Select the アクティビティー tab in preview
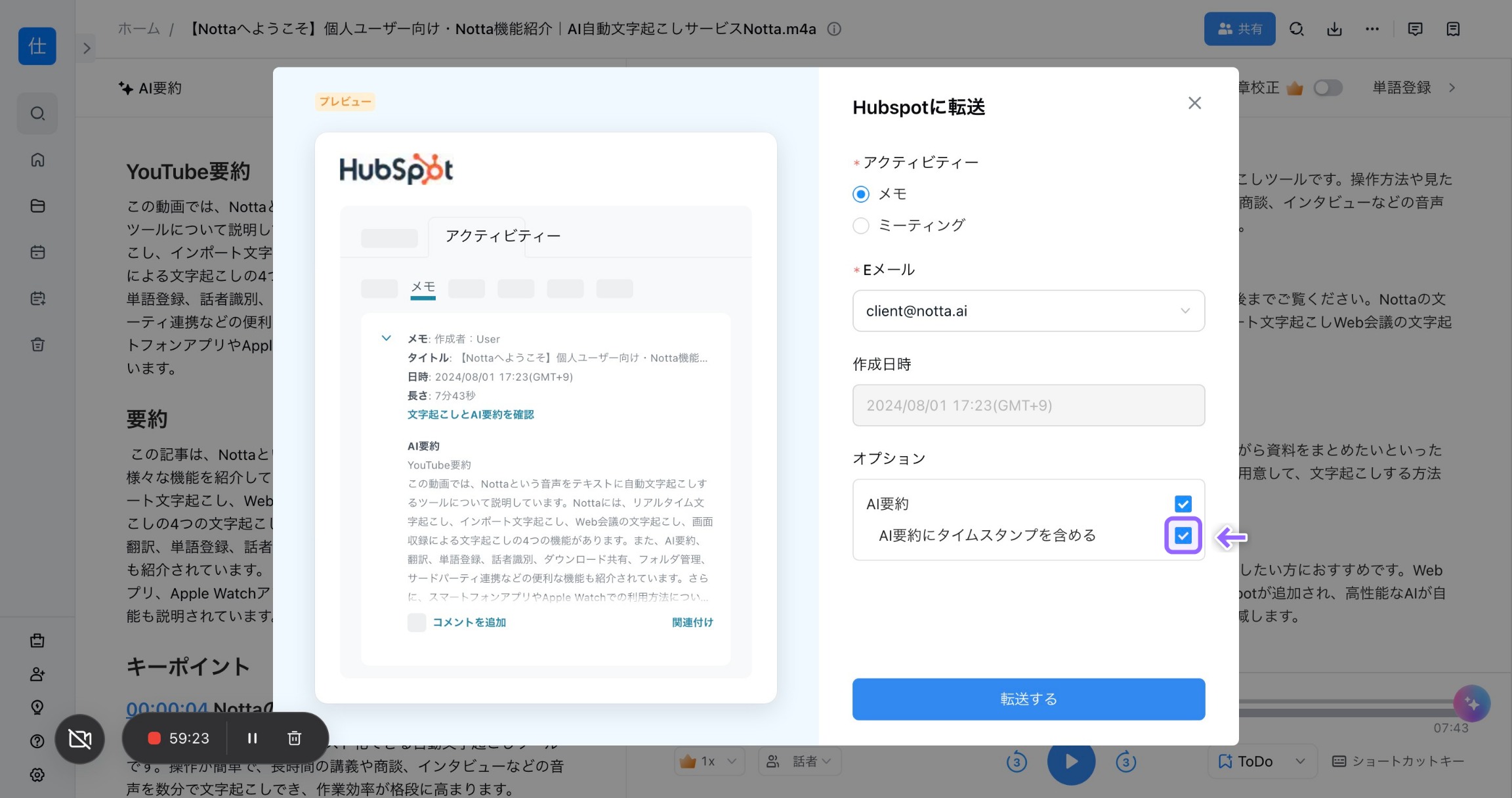1512x798 pixels. click(x=503, y=236)
